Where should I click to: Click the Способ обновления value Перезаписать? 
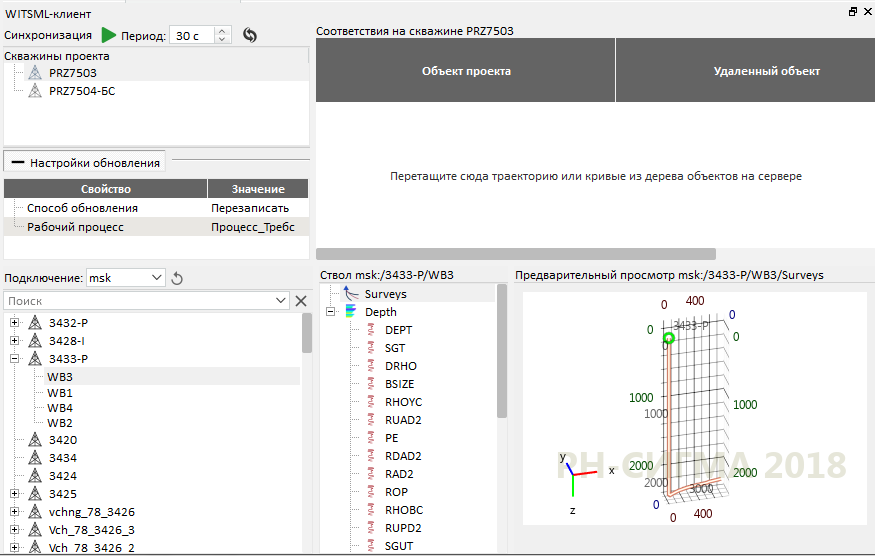pyautogui.click(x=250, y=208)
